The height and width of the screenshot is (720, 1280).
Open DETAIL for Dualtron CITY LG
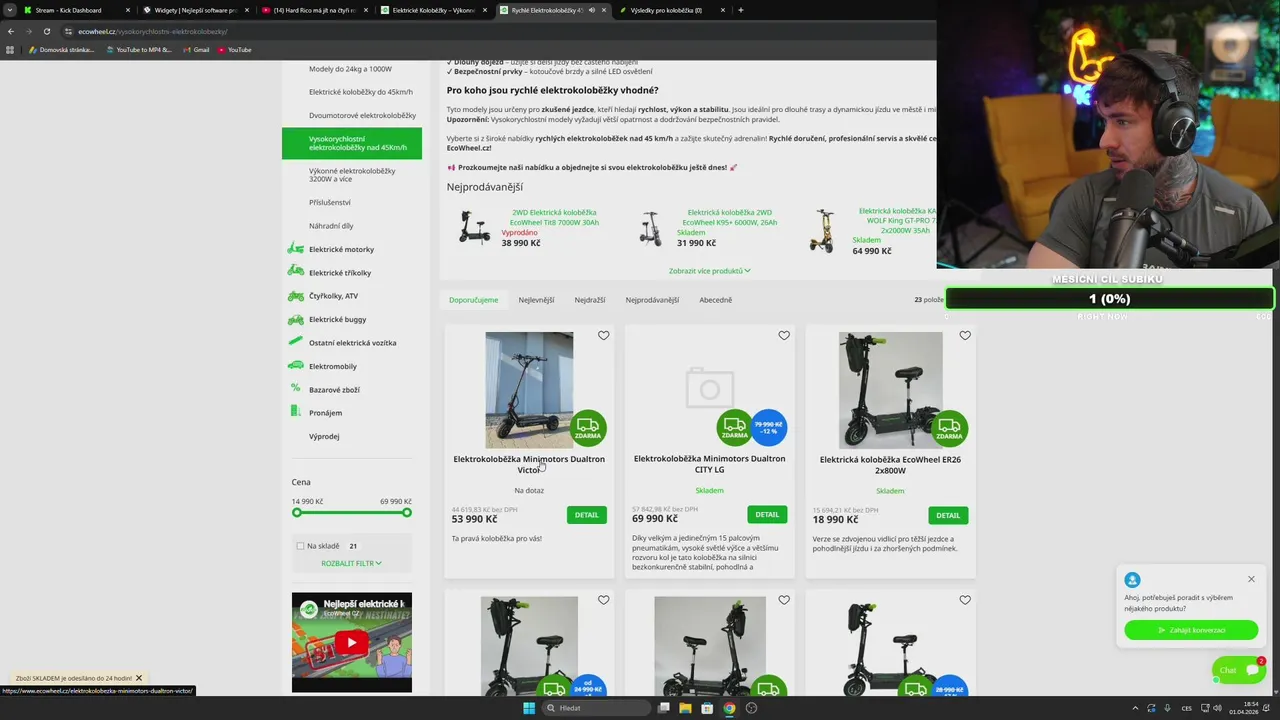767,514
